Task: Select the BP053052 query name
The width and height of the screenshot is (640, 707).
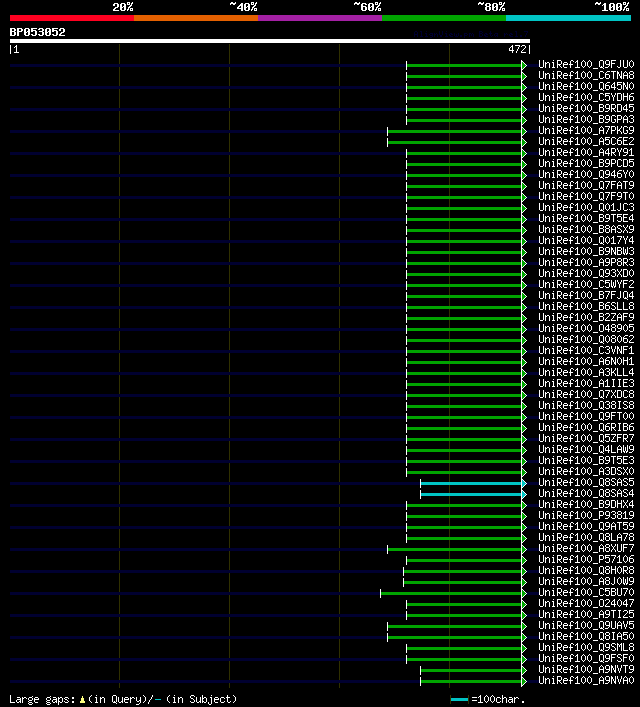Action: (37, 32)
